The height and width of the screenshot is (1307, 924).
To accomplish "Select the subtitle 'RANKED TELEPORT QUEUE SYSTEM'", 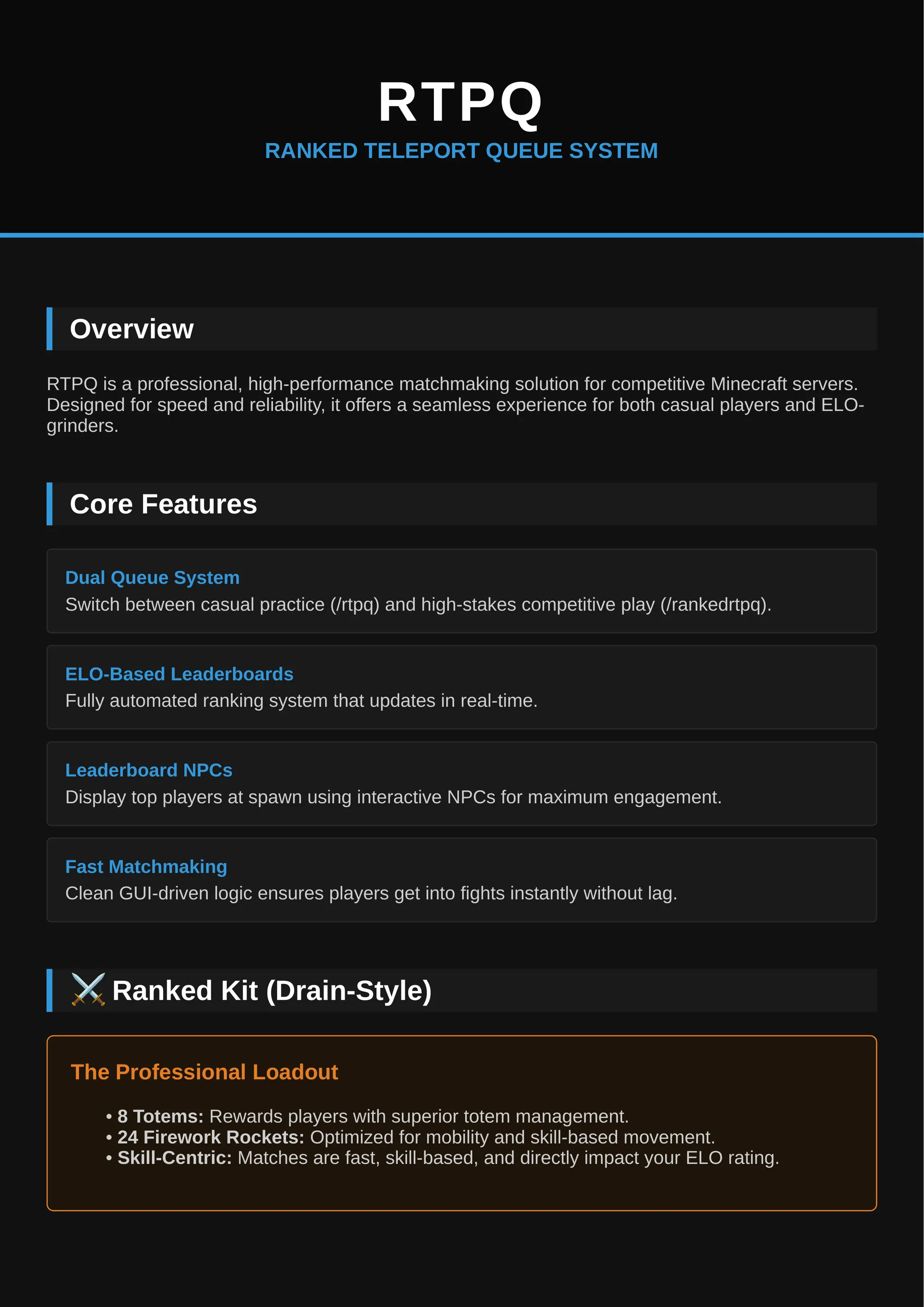I will pos(462,151).
